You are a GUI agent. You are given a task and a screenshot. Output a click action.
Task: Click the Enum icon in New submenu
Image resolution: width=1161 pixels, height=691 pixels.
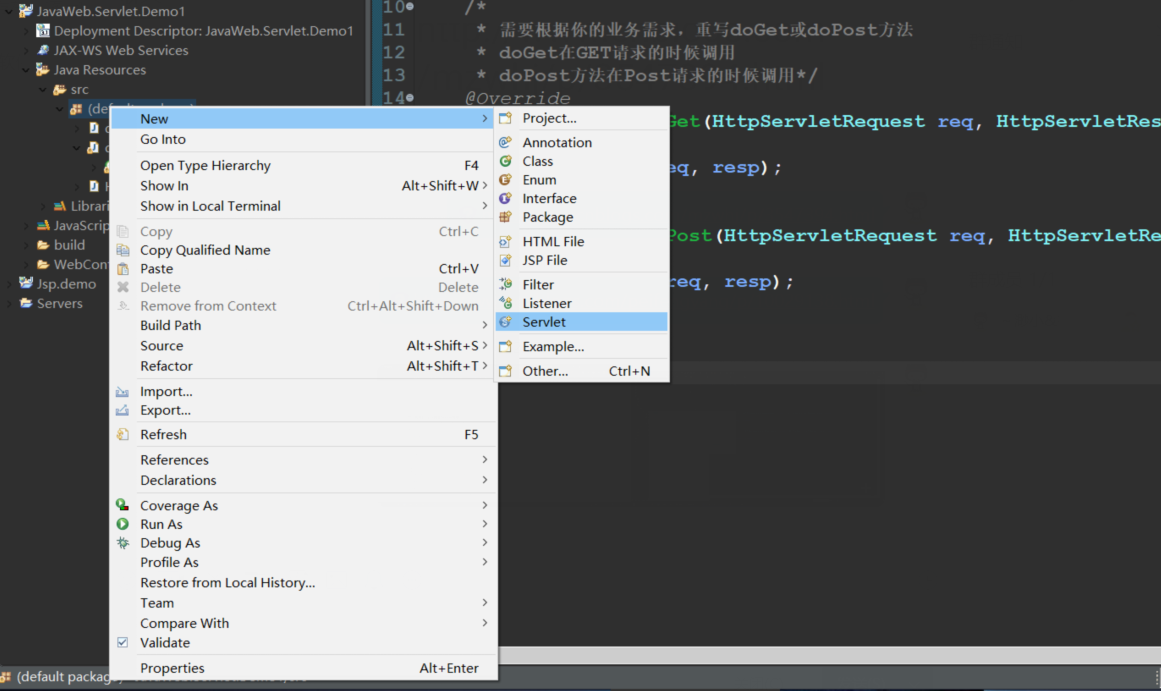coord(506,179)
